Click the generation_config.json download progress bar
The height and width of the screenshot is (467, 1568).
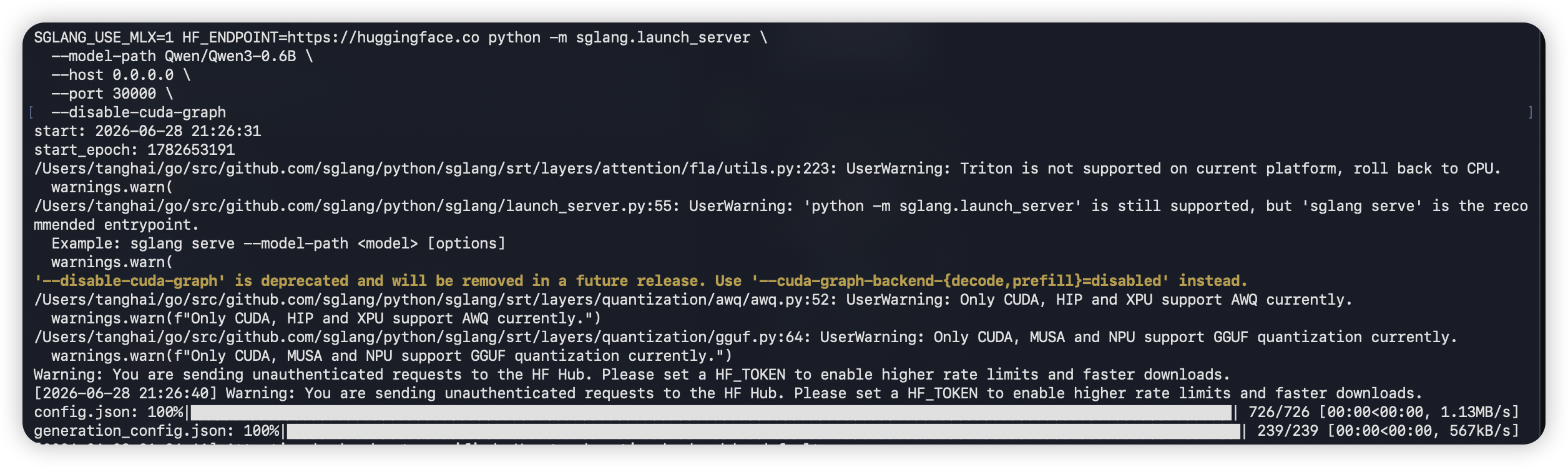[x=764, y=431]
